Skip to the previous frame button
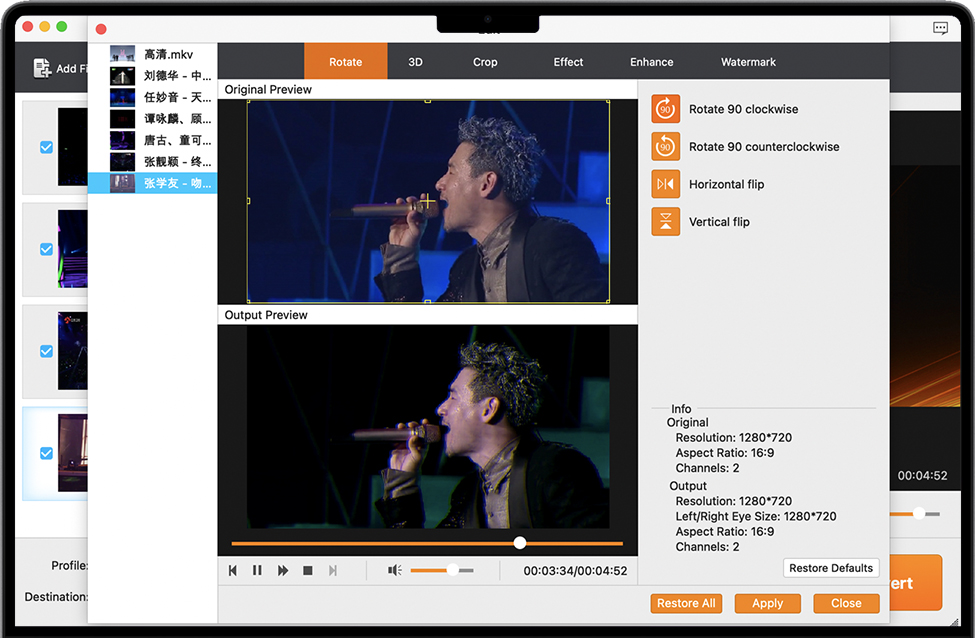975x638 pixels. click(233, 570)
